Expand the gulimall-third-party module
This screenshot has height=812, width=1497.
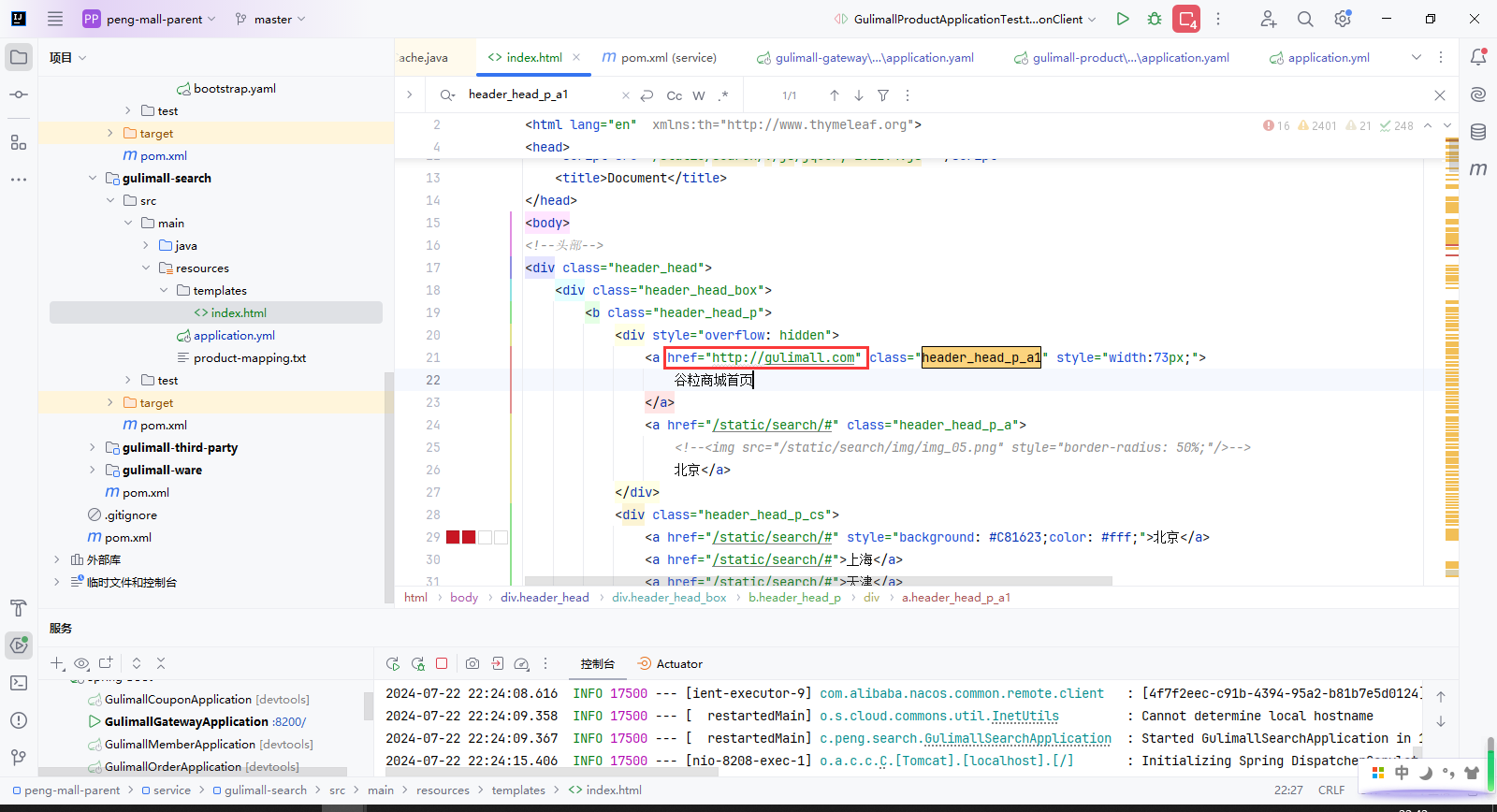click(x=92, y=447)
